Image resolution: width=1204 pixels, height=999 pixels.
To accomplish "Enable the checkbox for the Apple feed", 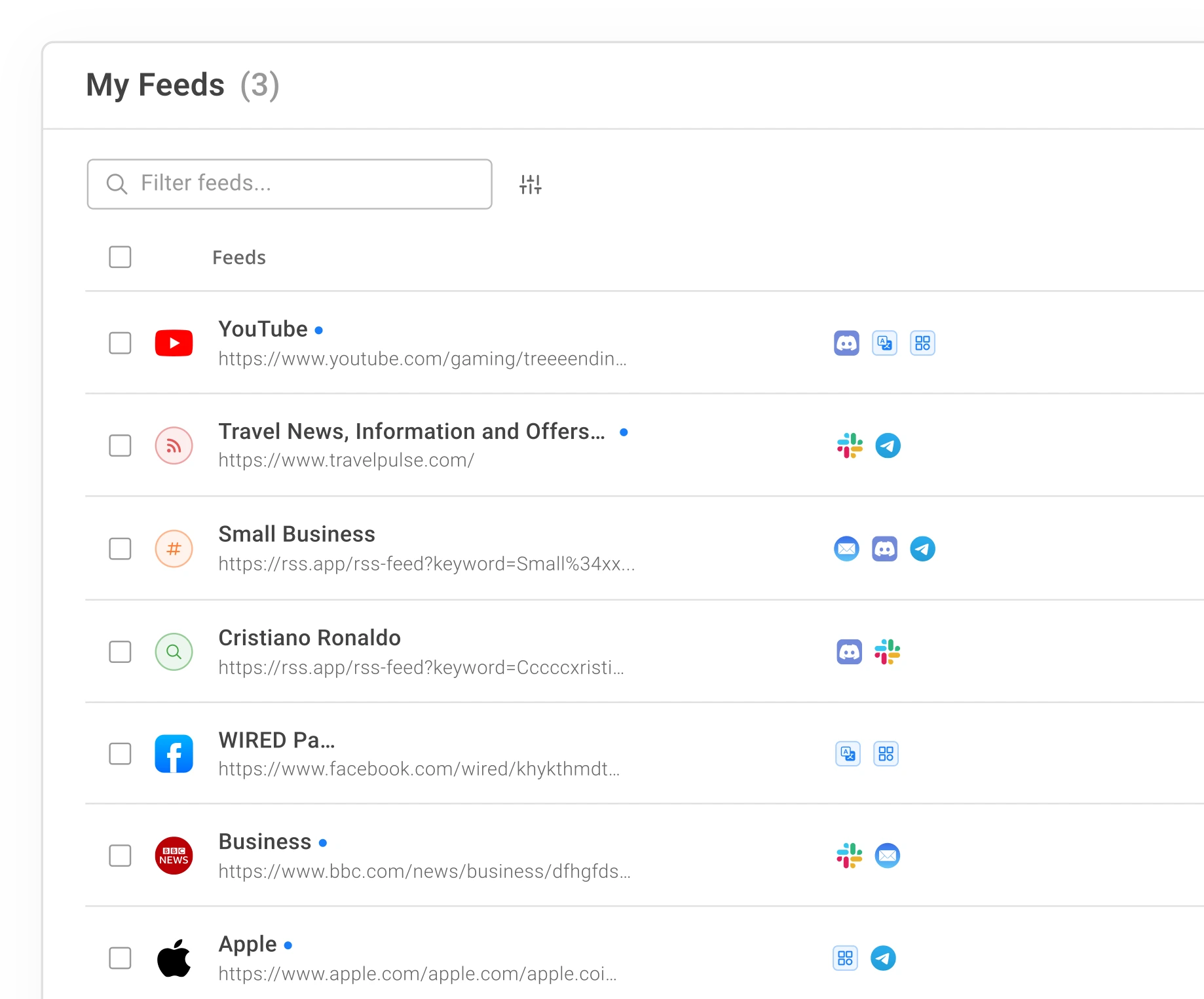I will pos(120,958).
